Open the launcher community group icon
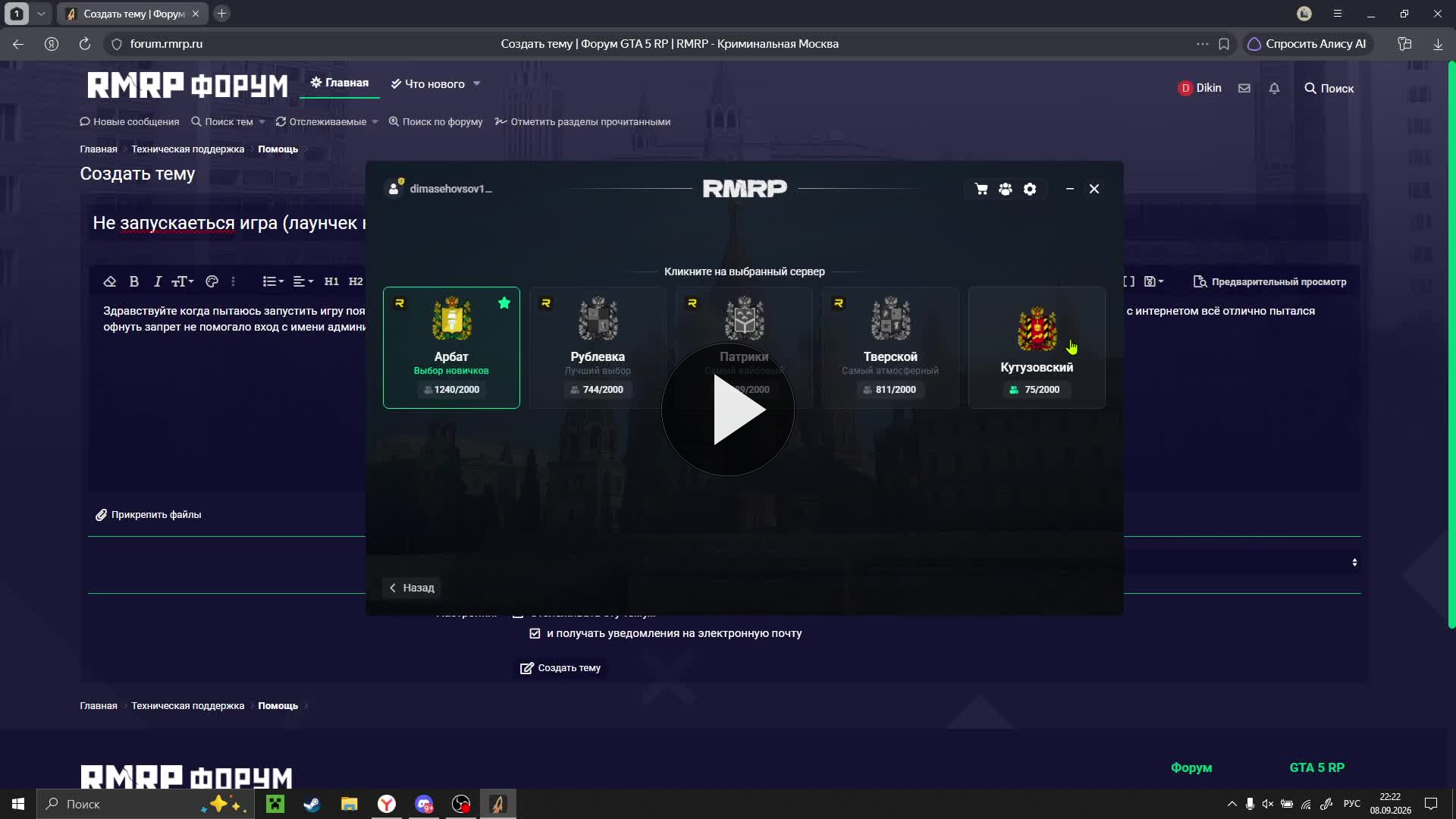Image resolution: width=1456 pixels, height=819 pixels. coord(1006,189)
